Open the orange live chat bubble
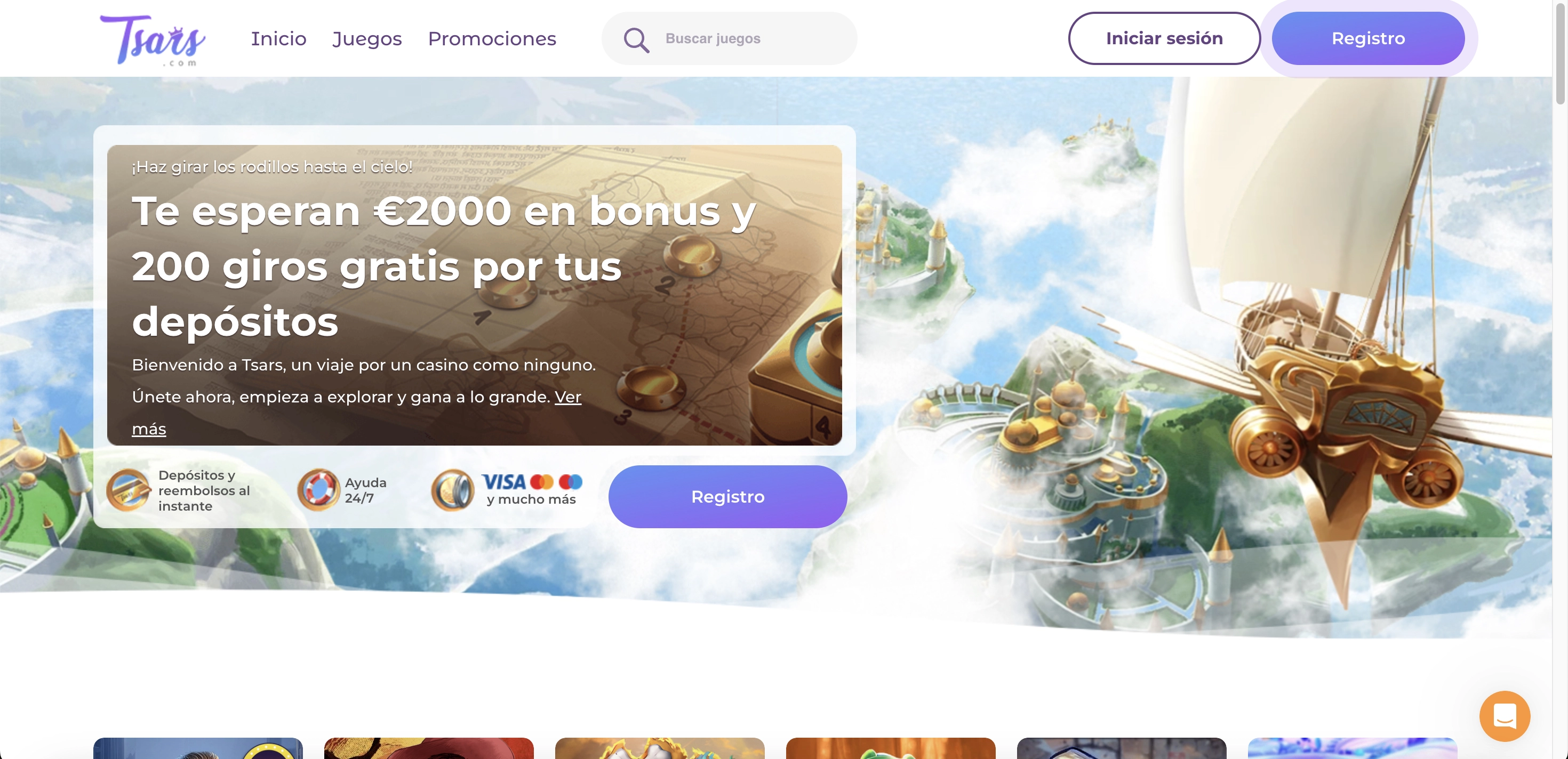This screenshot has height=759, width=1568. click(1505, 716)
